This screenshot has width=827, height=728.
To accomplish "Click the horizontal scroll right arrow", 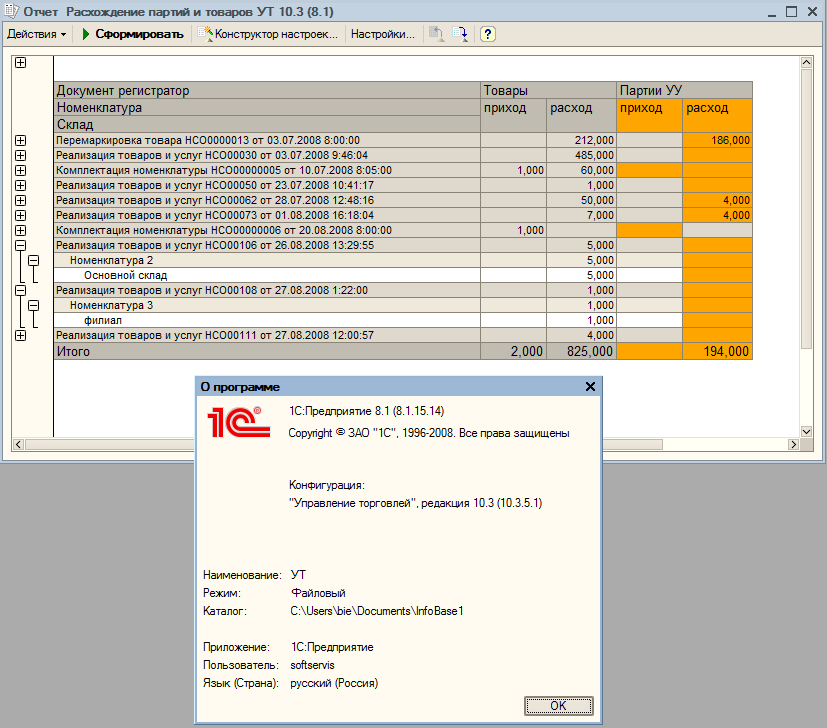I will point(794,445).
